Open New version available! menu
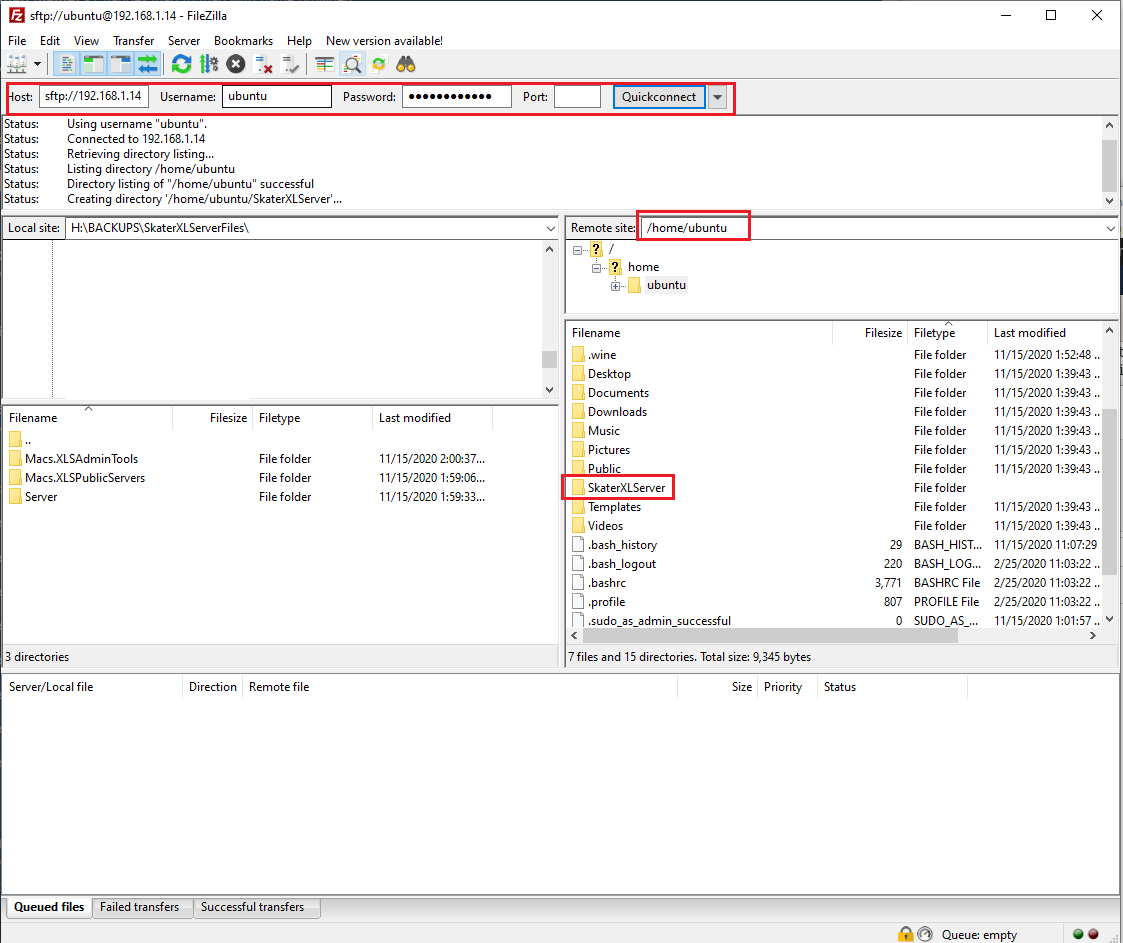Image resolution: width=1123 pixels, height=943 pixels. [x=385, y=41]
